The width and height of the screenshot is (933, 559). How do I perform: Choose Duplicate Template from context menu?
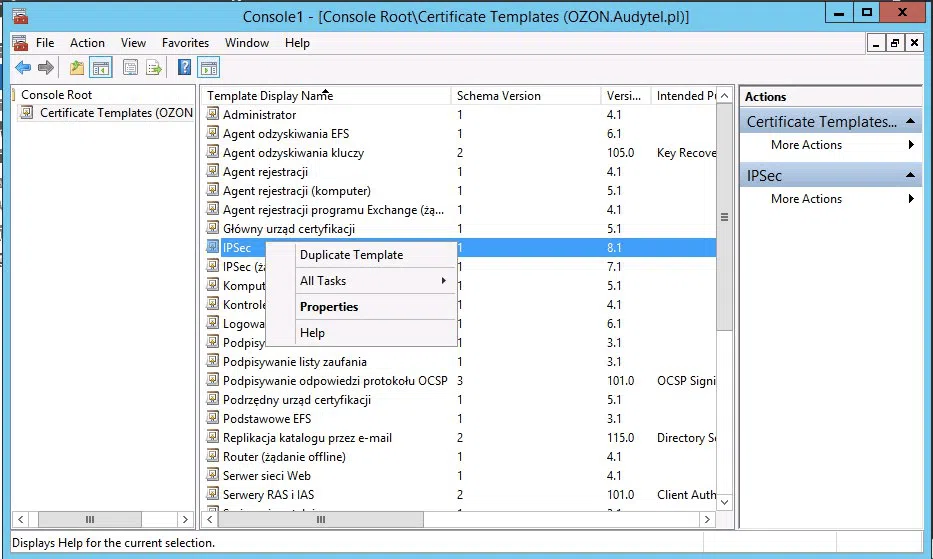tap(351, 255)
